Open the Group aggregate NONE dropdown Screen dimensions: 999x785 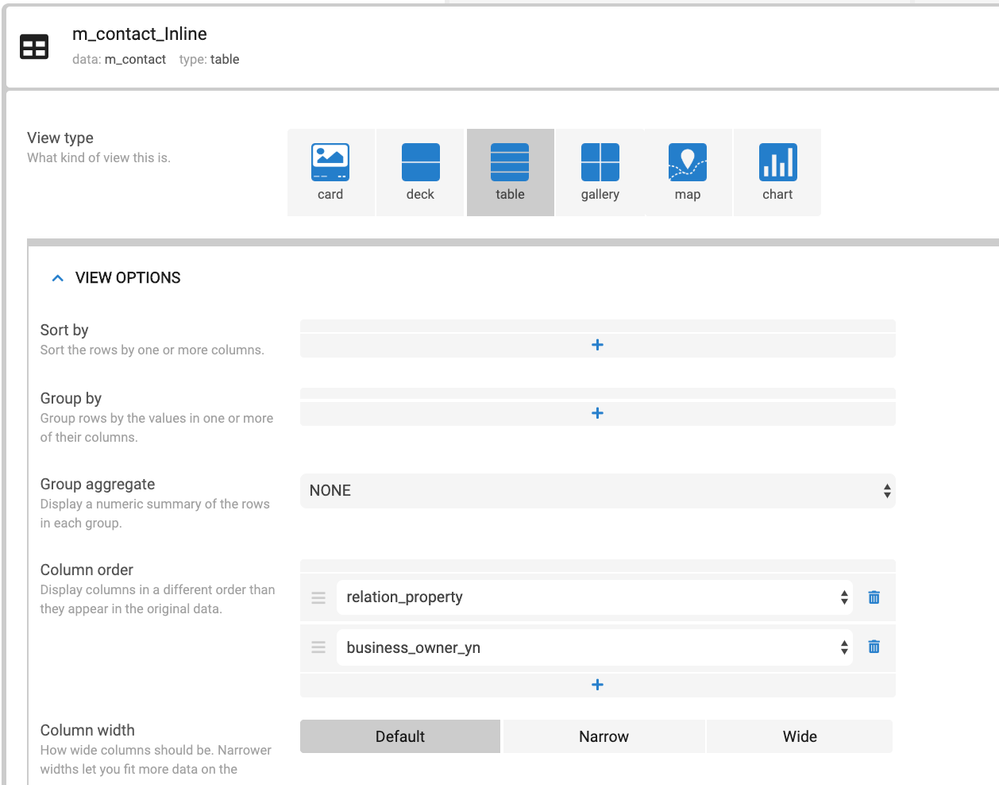598,491
